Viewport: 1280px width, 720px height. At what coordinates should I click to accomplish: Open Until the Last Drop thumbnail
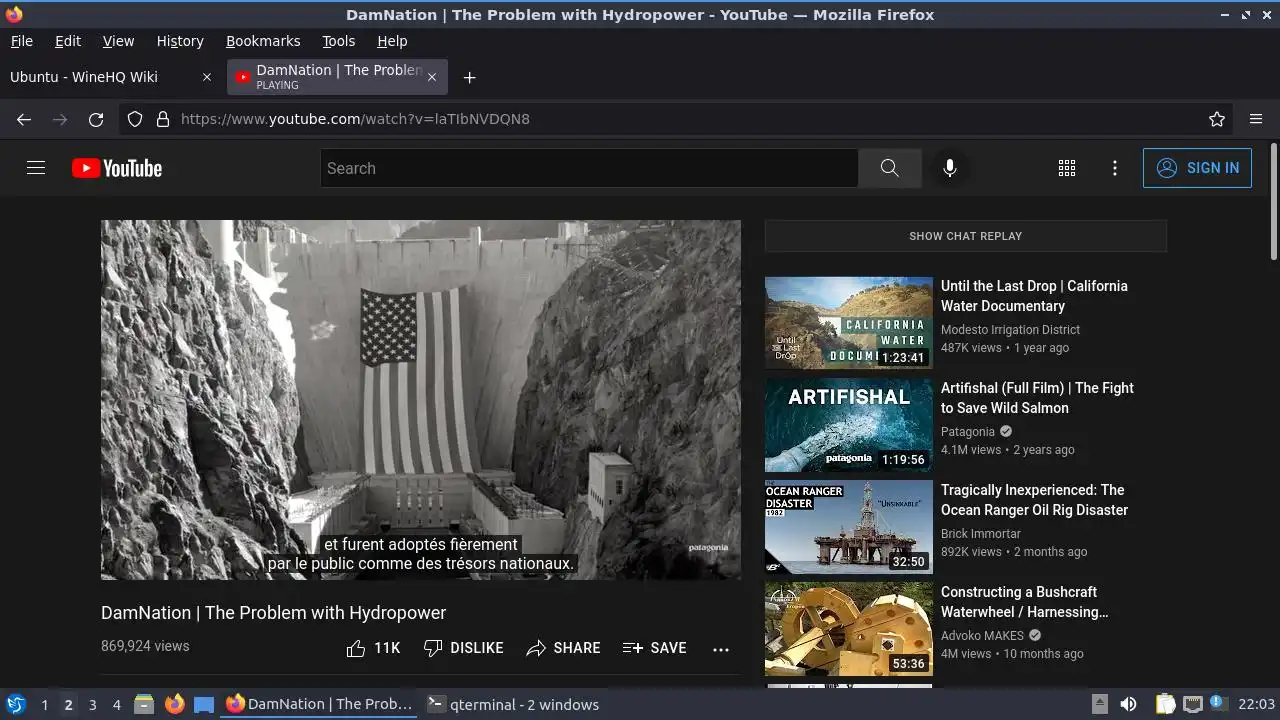(x=849, y=324)
